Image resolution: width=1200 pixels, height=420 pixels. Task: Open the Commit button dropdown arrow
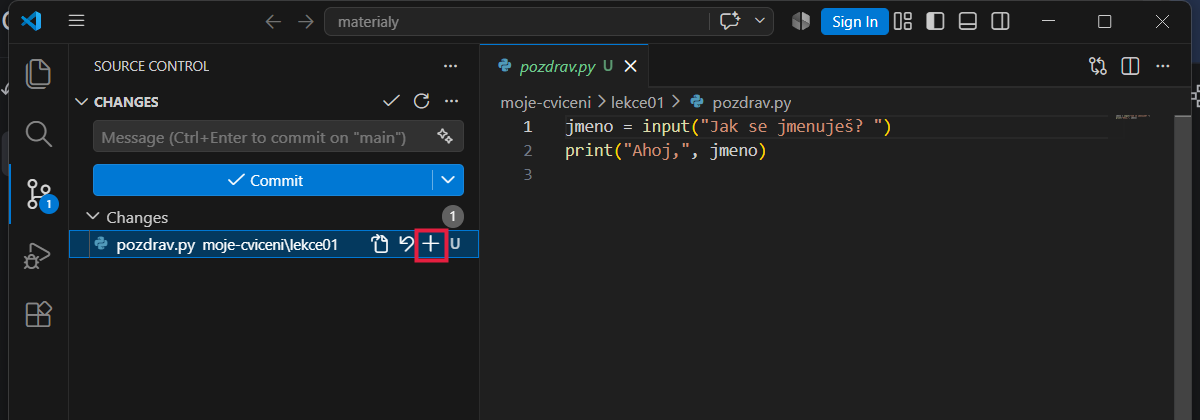448,180
